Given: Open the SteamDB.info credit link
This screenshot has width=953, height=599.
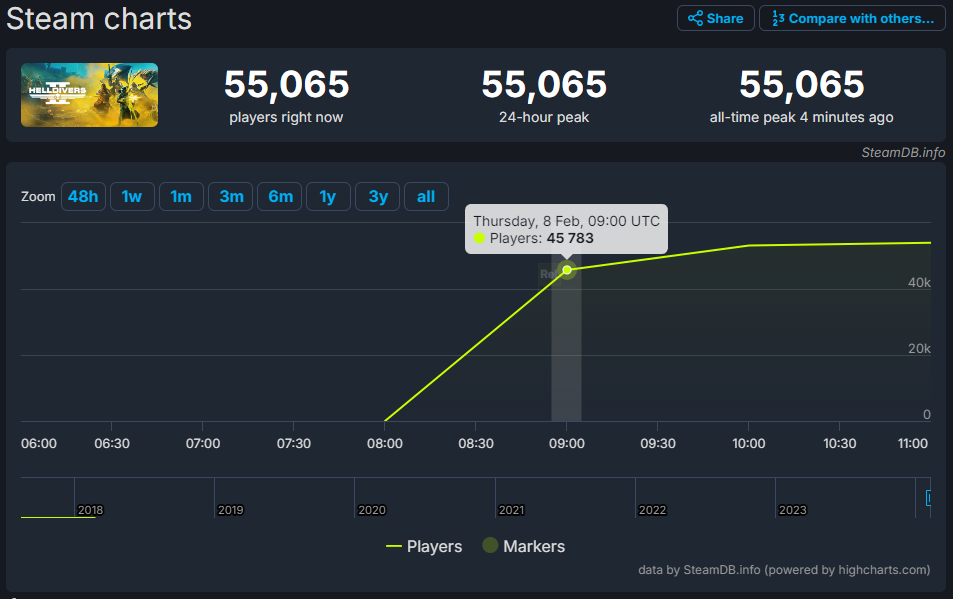Looking at the screenshot, I should 903,152.
